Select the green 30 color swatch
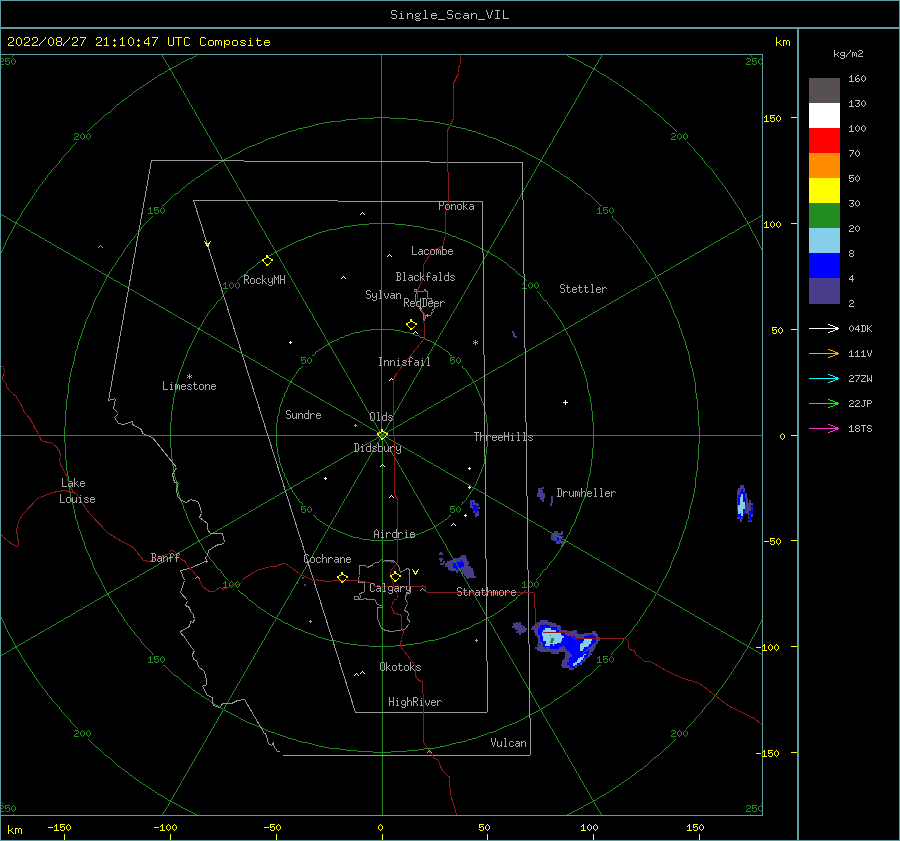 (824, 216)
